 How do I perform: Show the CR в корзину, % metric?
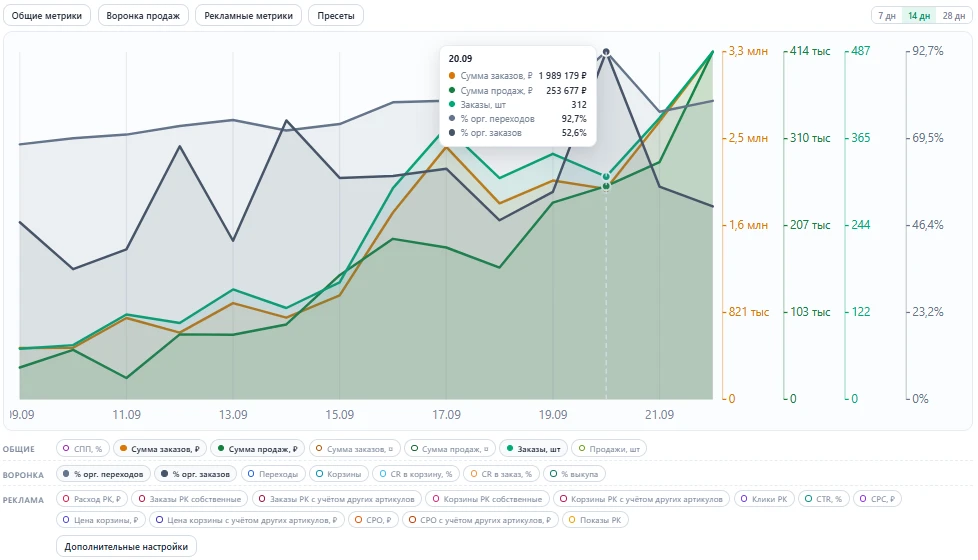[x=415, y=474]
